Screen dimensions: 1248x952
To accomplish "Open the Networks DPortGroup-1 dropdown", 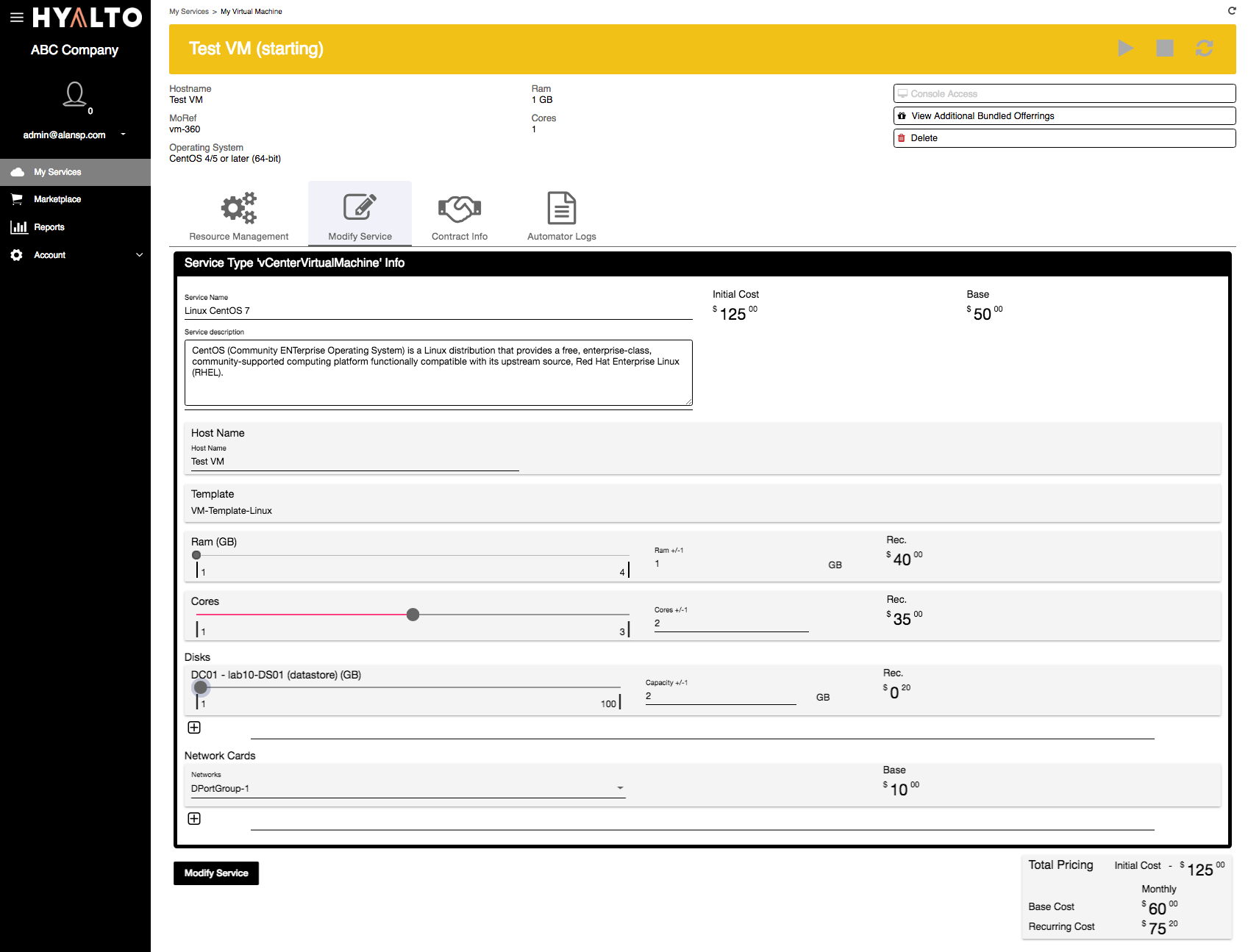I will coord(408,789).
